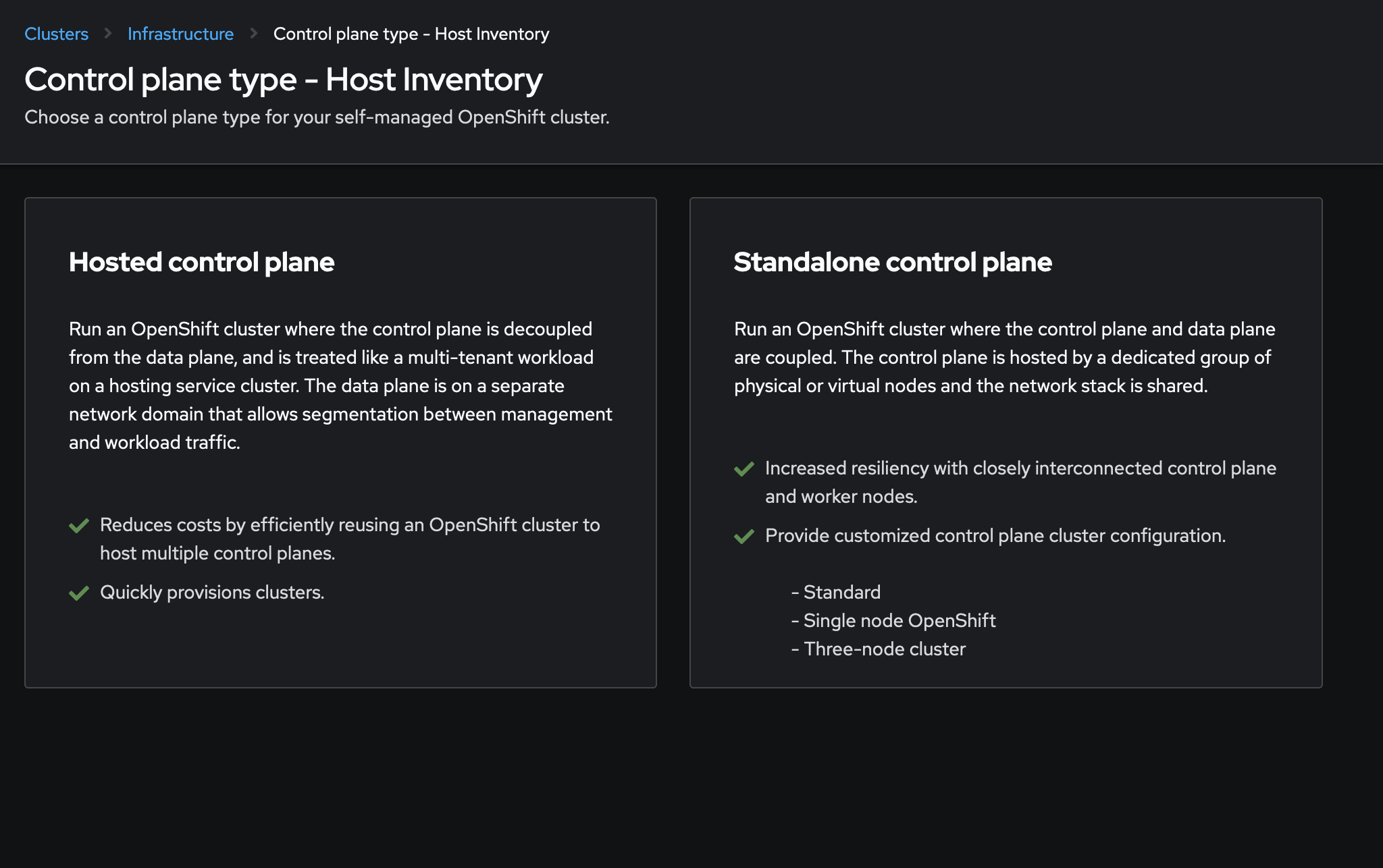Screen dimensions: 1383x868
Task: Click the Clusters breadcrumb link
Action: point(56,34)
